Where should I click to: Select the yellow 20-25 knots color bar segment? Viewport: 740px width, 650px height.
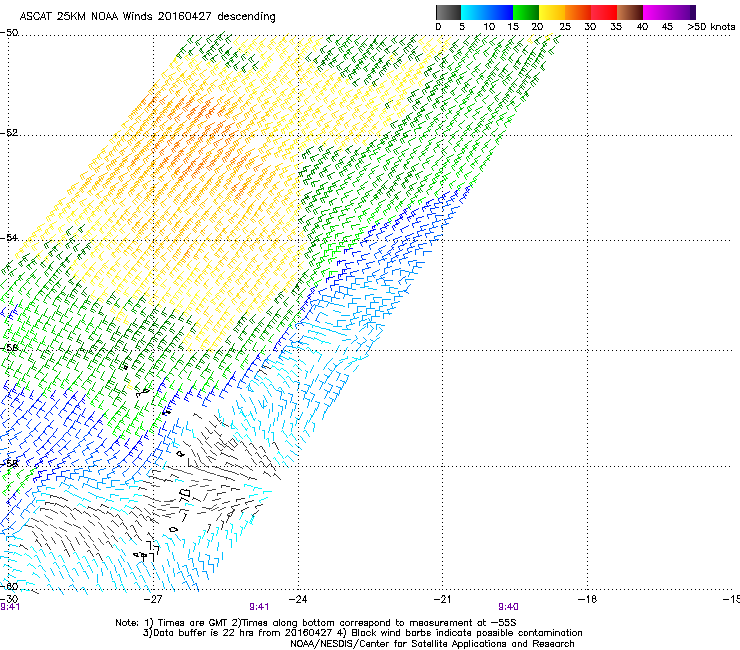(552, 12)
